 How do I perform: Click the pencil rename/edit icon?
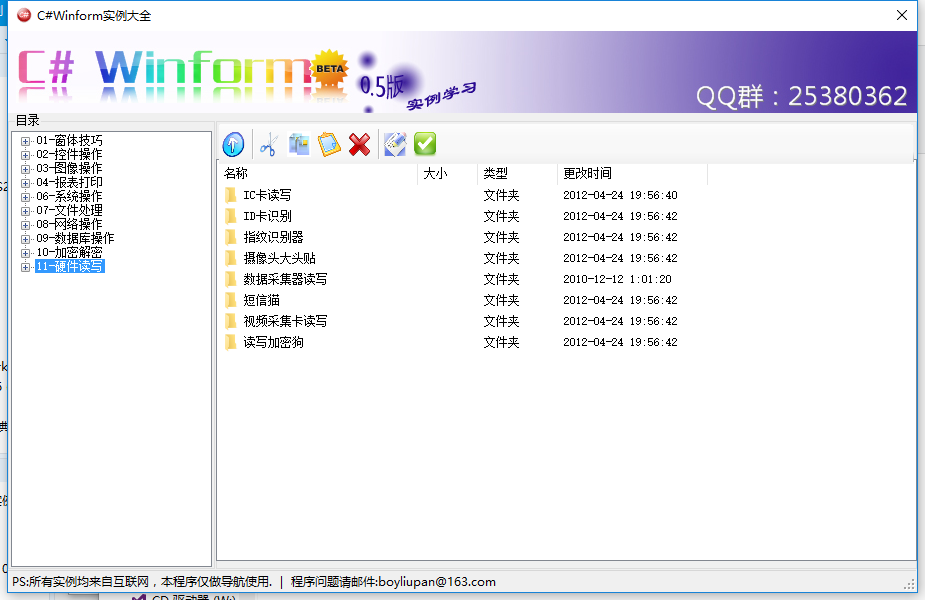[x=395, y=144]
